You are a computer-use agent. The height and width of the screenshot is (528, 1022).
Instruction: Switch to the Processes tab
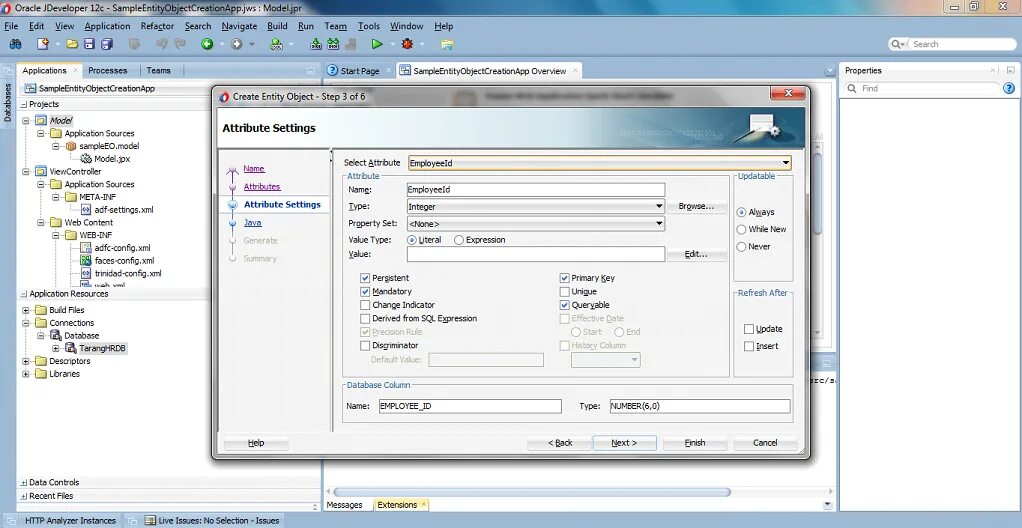coord(108,70)
